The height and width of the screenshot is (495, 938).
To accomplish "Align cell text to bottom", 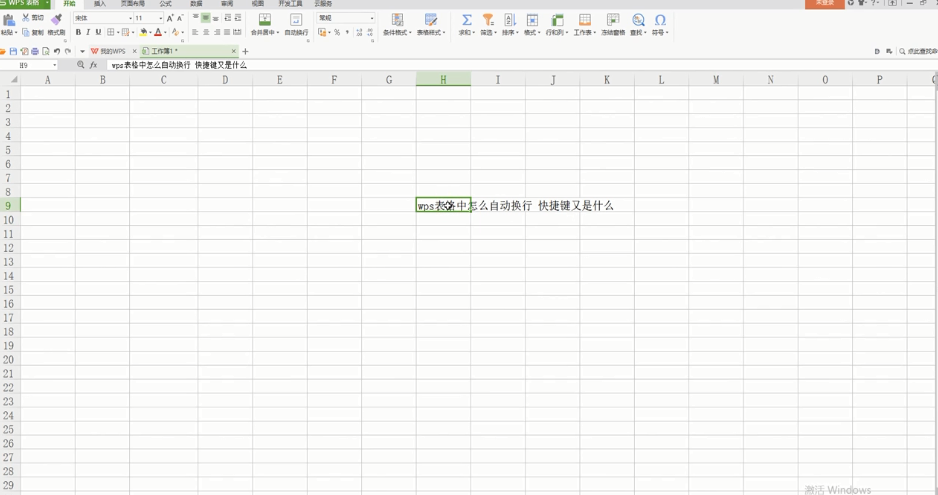I will pyautogui.click(x=216, y=19).
